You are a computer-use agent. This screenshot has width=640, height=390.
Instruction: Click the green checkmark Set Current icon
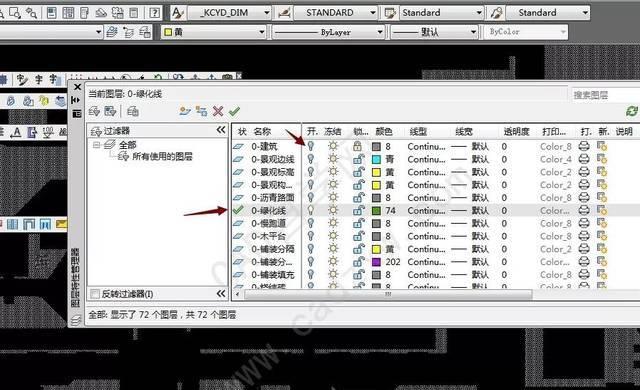[x=234, y=111]
